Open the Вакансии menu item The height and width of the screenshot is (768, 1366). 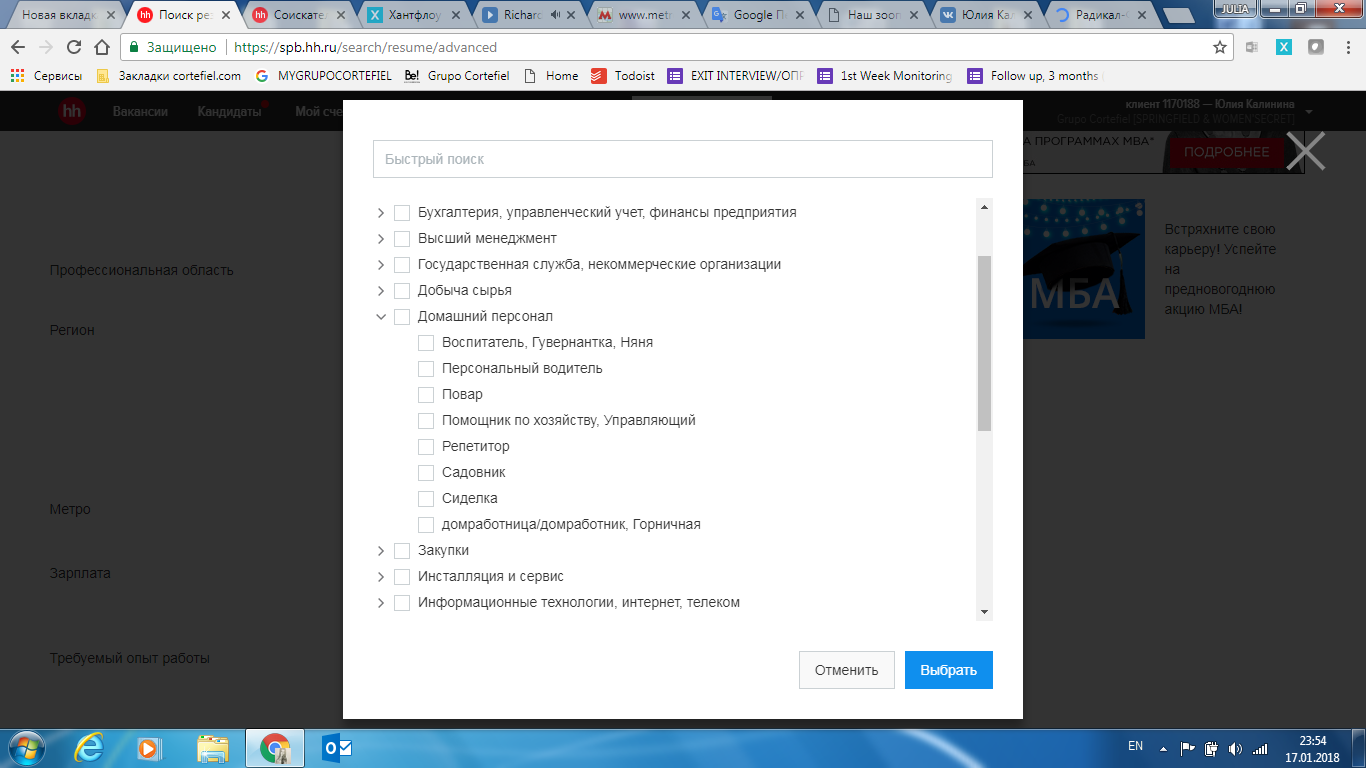[x=140, y=112]
